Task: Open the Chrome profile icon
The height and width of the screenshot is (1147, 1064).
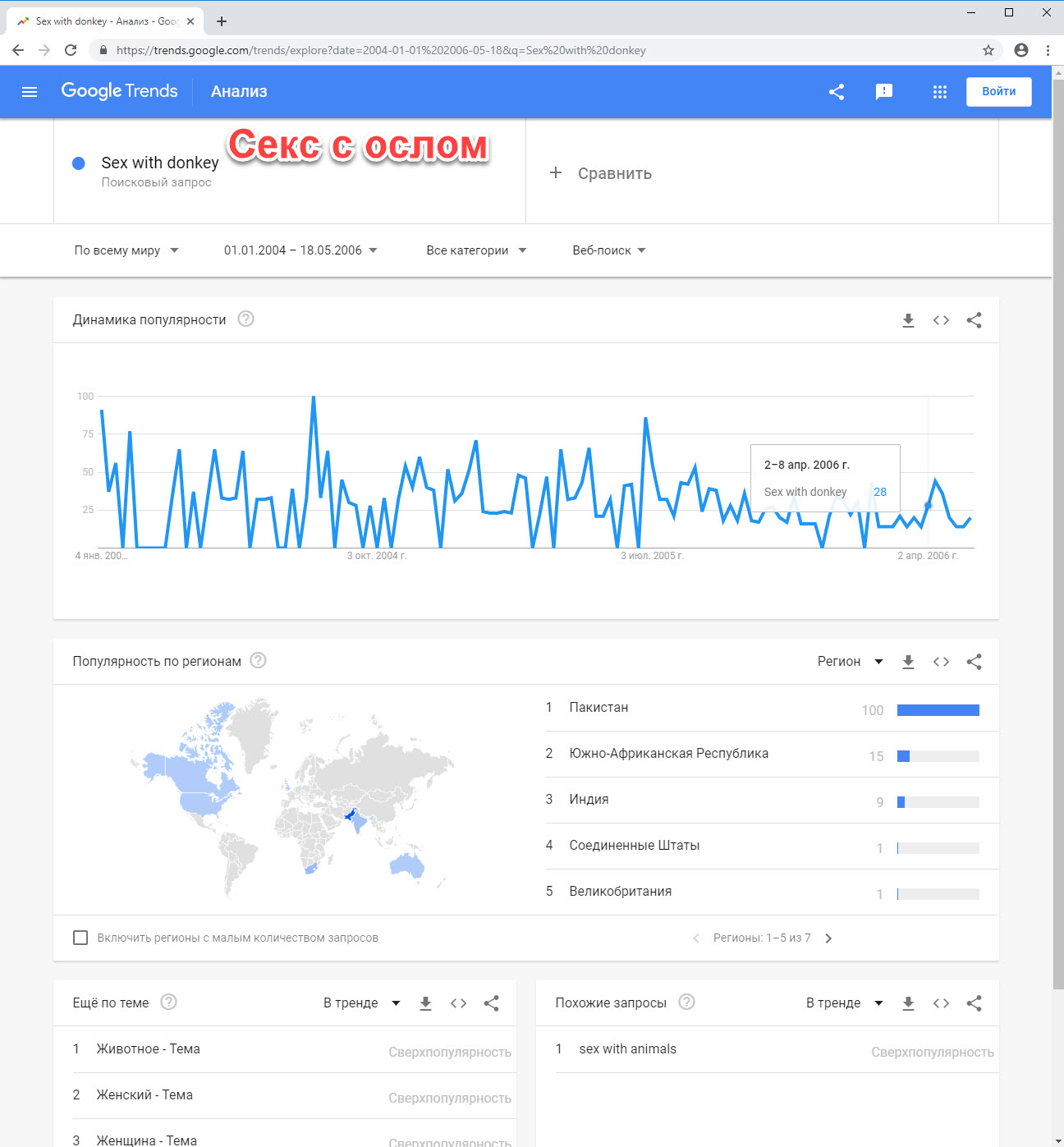Action: (1021, 50)
